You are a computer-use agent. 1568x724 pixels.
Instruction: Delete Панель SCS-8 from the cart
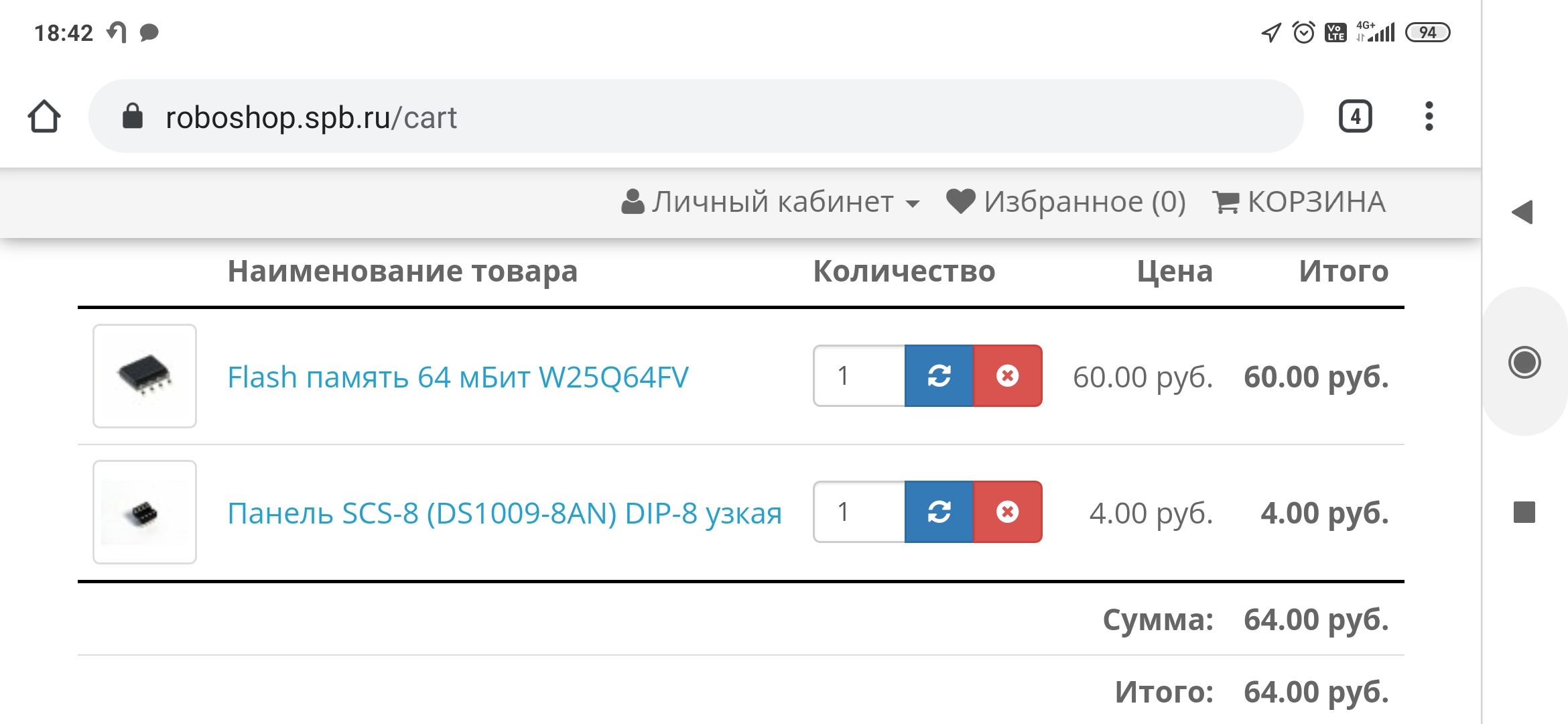click(x=1007, y=512)
